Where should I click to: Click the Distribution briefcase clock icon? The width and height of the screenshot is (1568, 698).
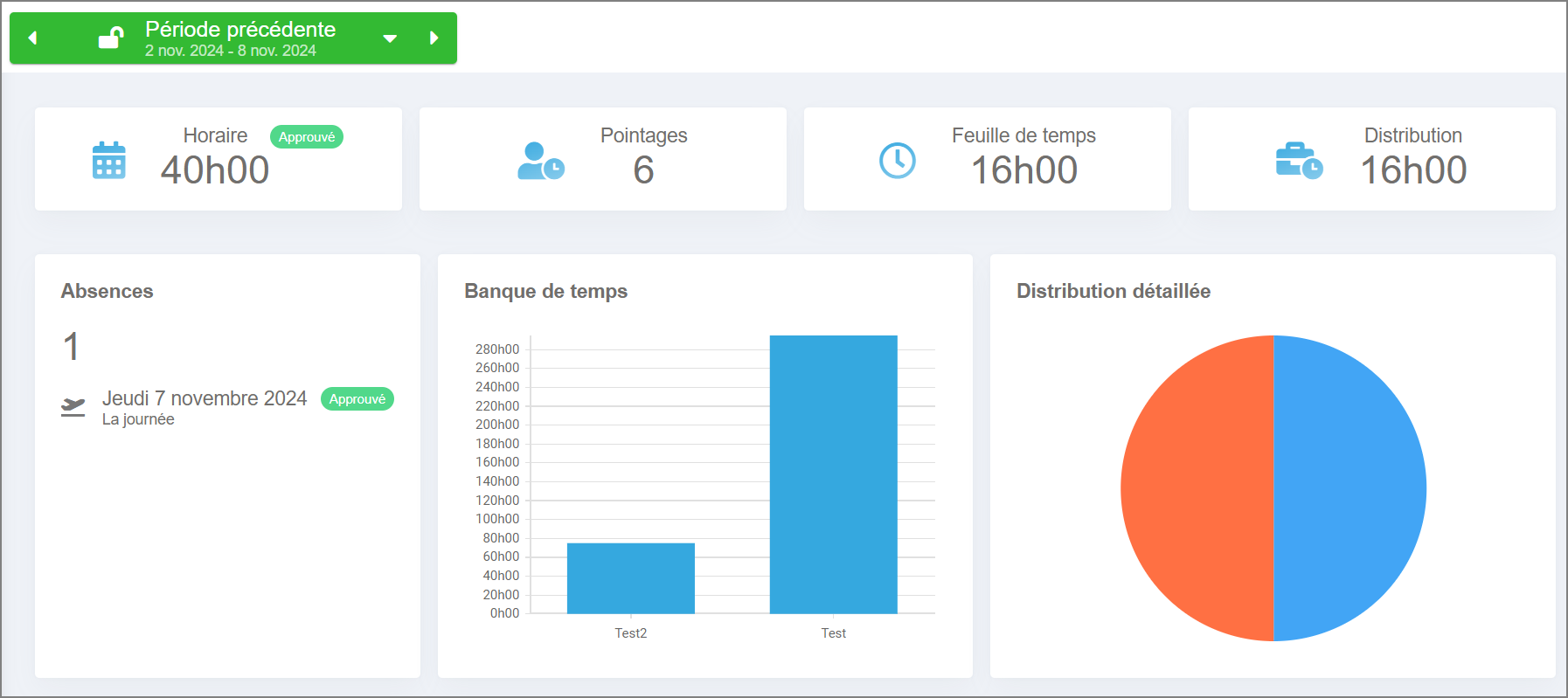(x=1300, y=161)
